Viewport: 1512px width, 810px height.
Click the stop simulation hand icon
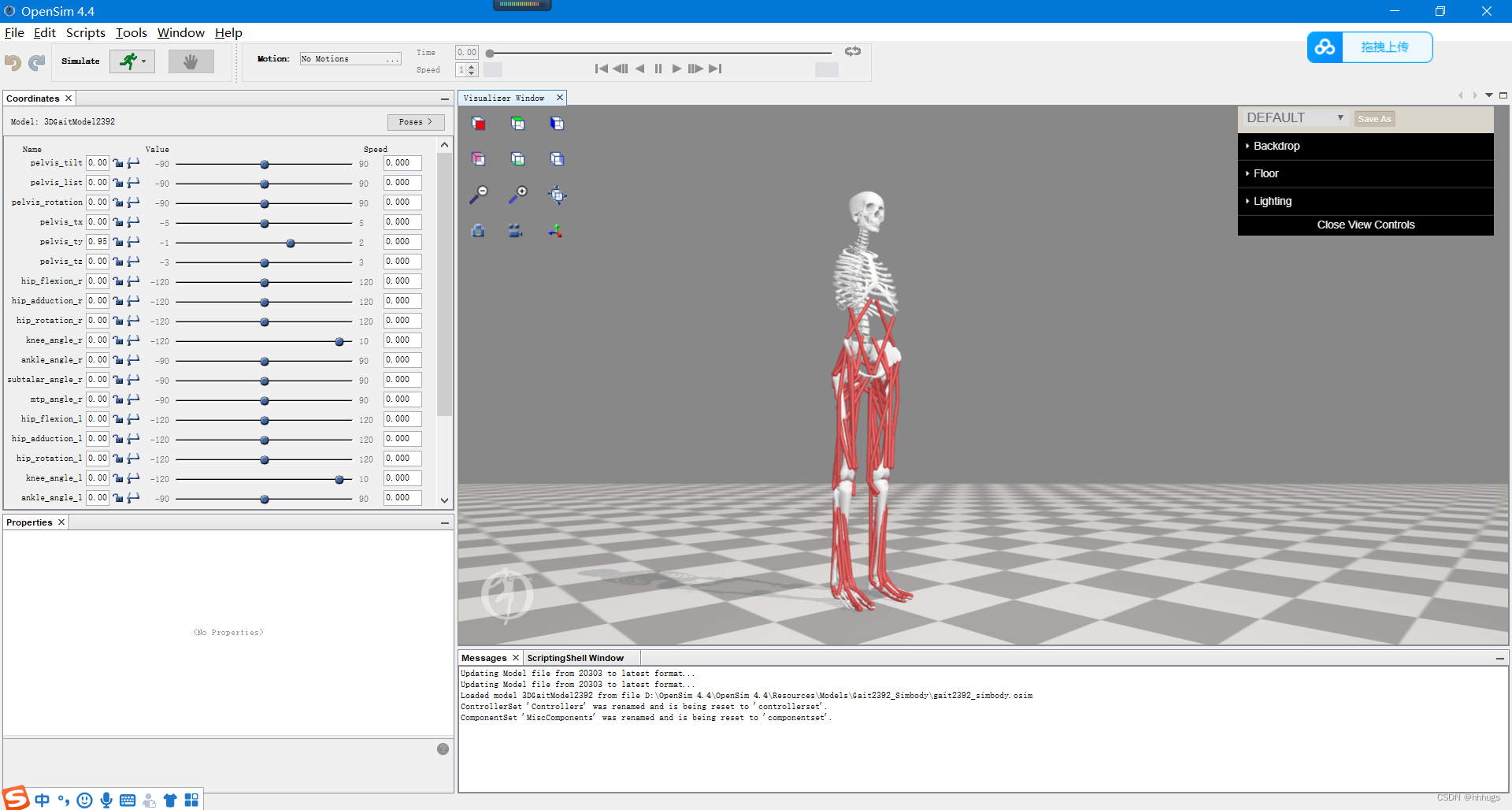tap(191, 61)
